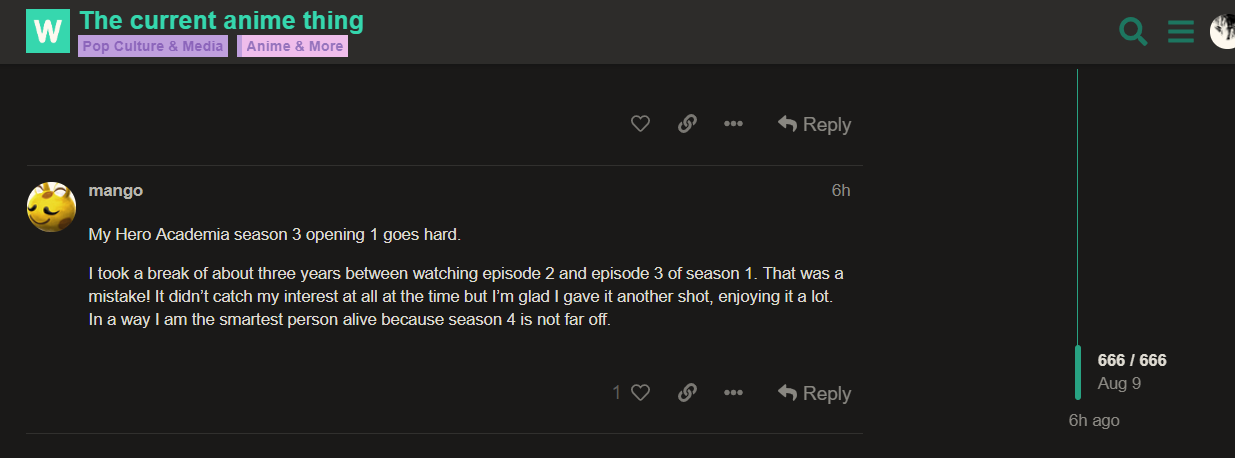Show more actions on the upper post

(733, 124)
